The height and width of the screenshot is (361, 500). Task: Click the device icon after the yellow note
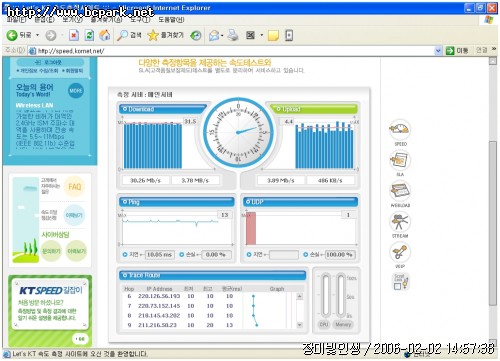[x=289, y=35]
